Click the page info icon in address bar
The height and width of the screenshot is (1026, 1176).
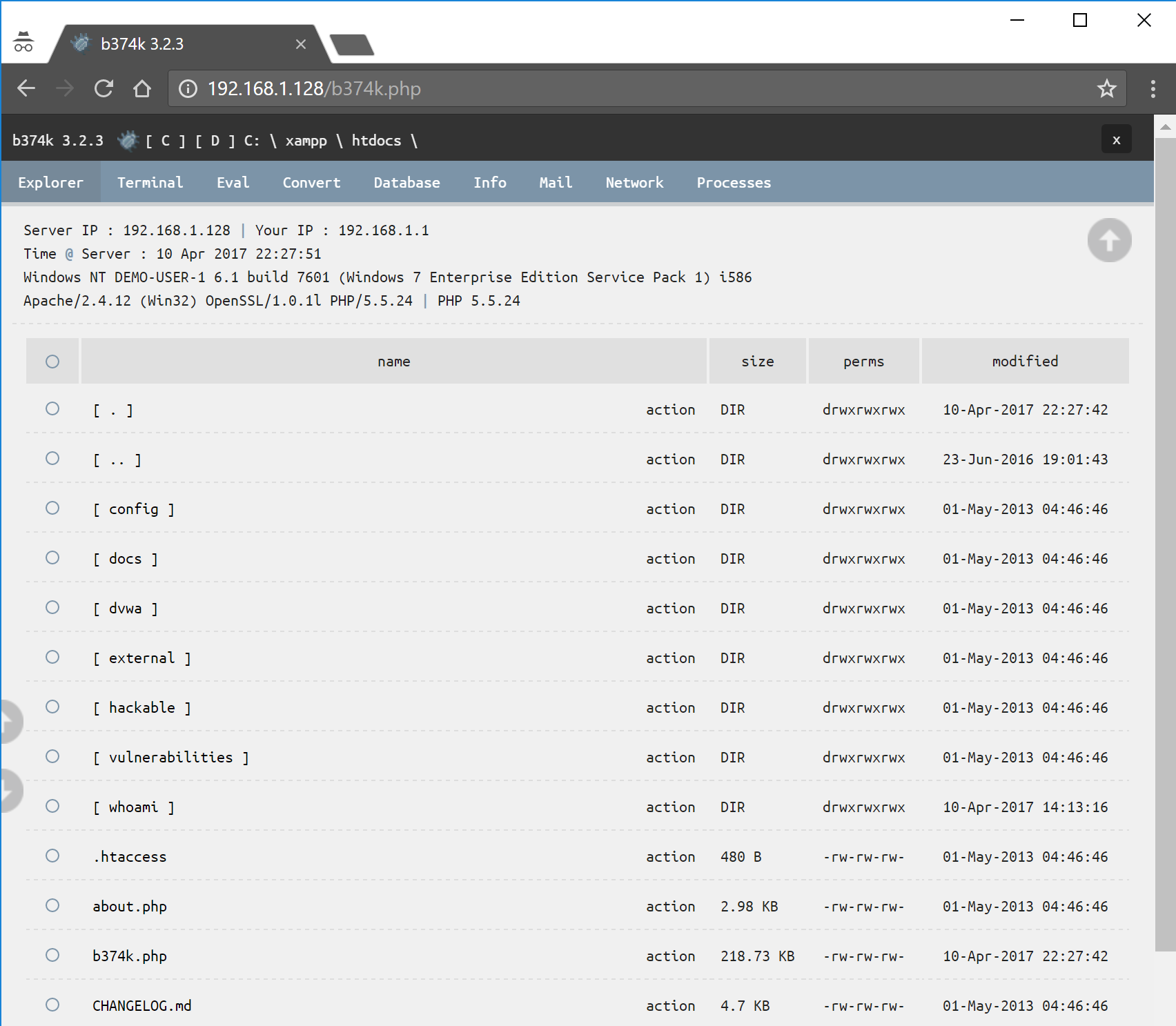point(186,88)
